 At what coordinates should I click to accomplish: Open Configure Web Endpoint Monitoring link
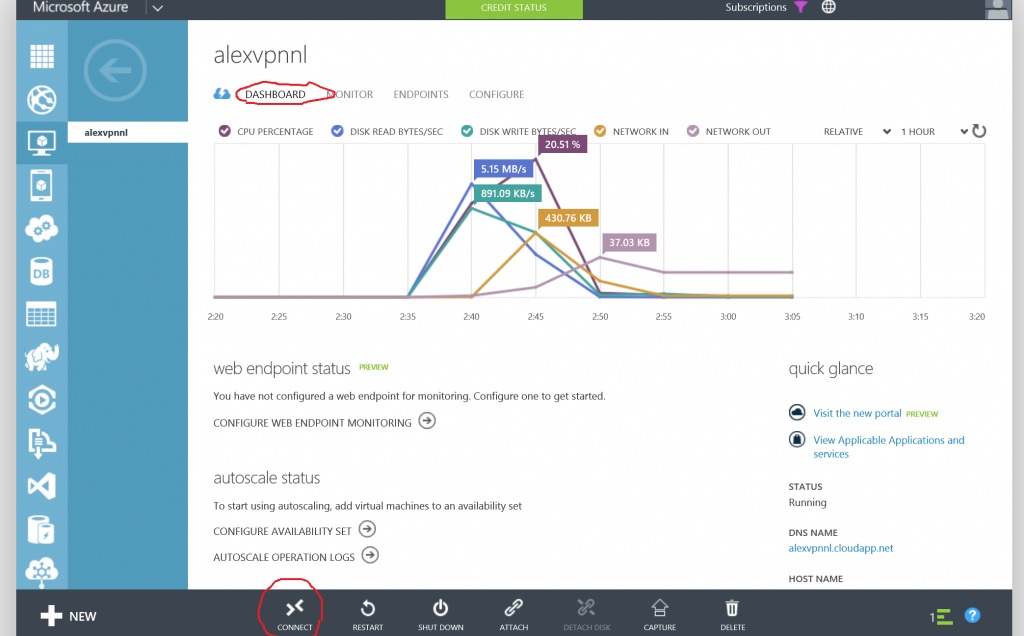point(324,422)
